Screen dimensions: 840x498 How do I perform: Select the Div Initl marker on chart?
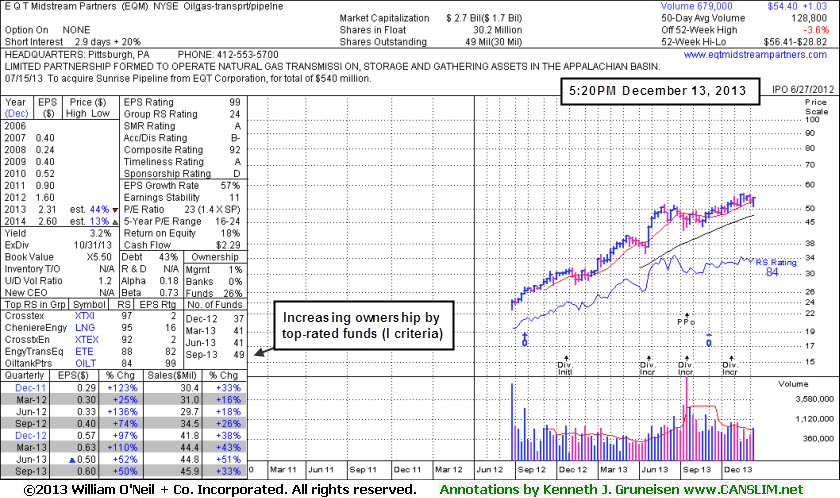pos(565,368)
